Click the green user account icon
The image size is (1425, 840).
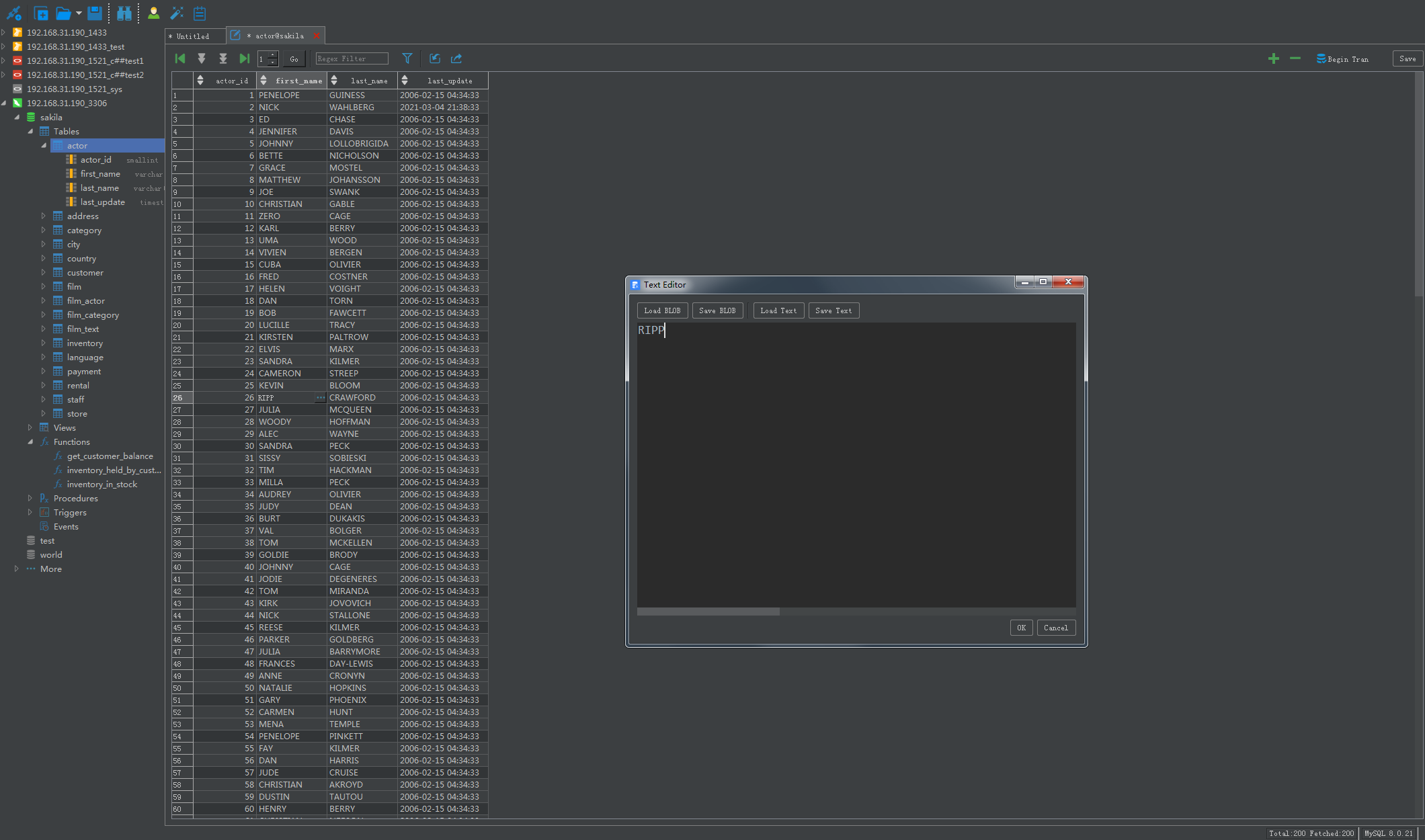tap(153, 13)
